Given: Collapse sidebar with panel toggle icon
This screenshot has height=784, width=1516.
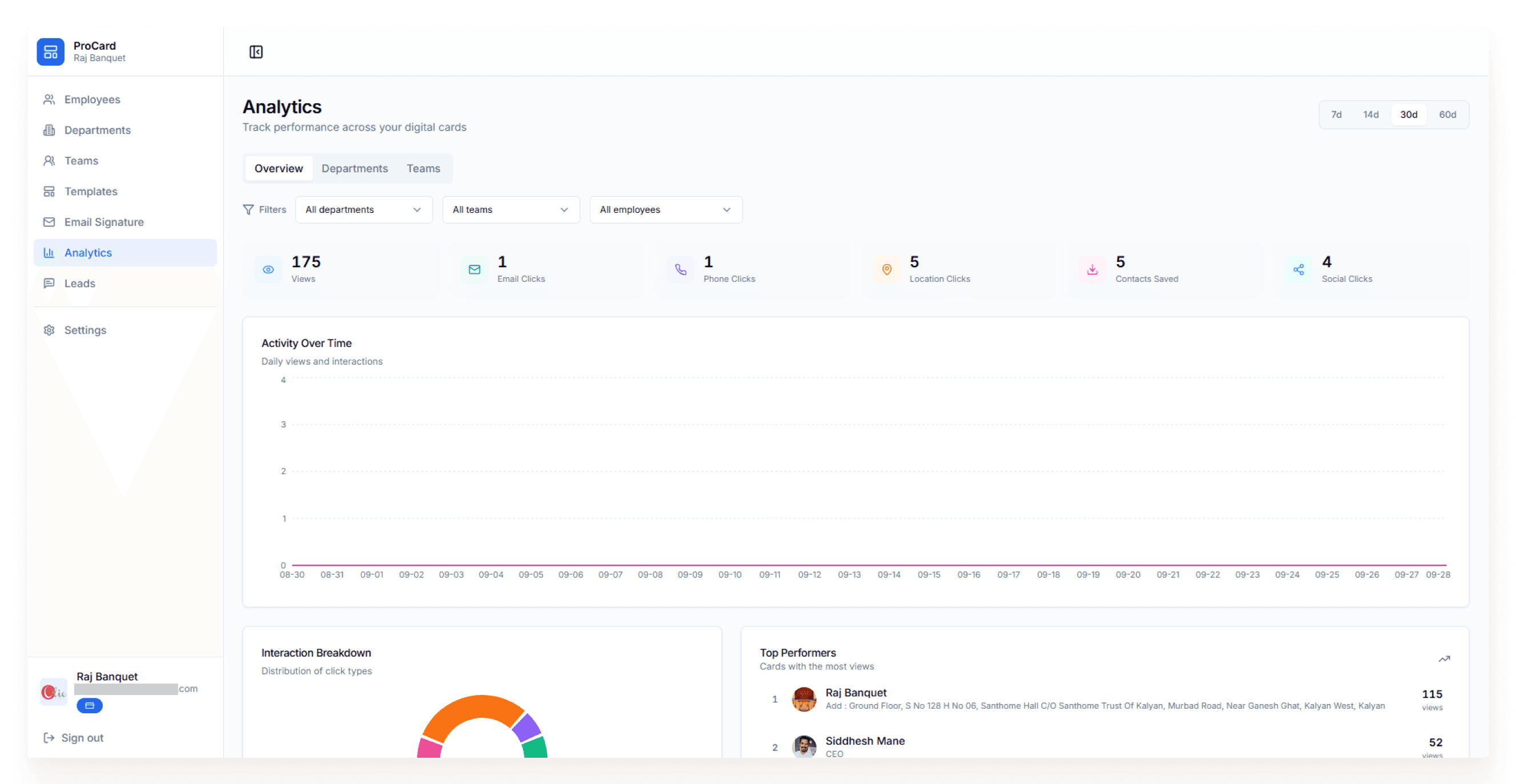Looking at the screenshot, I should point(256,52).
